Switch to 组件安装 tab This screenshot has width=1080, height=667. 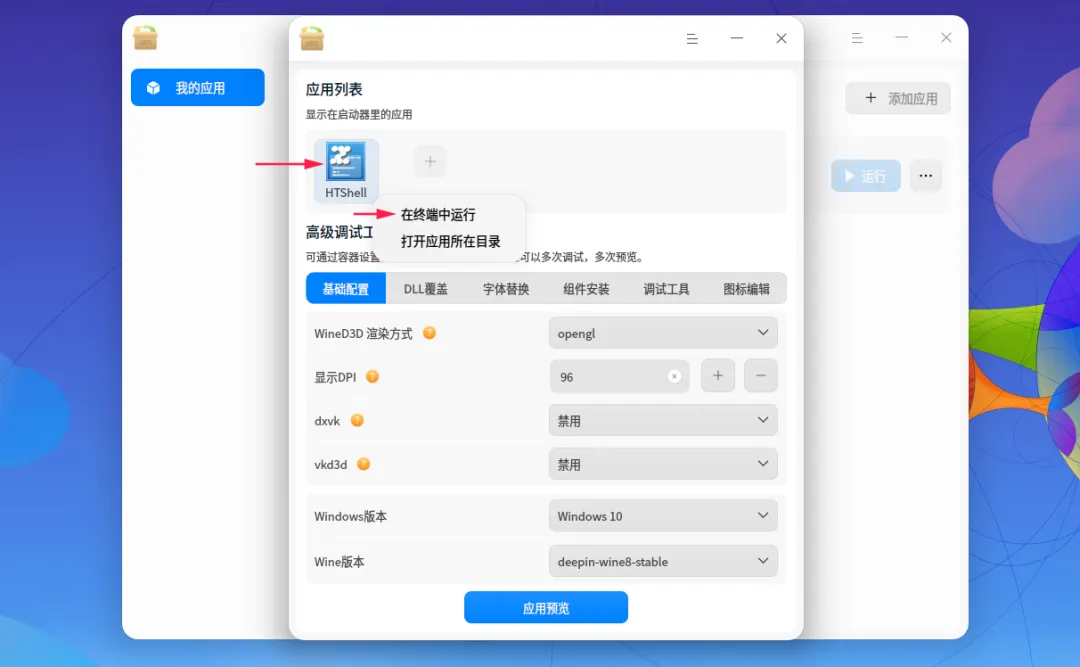(x=586, y=289)
